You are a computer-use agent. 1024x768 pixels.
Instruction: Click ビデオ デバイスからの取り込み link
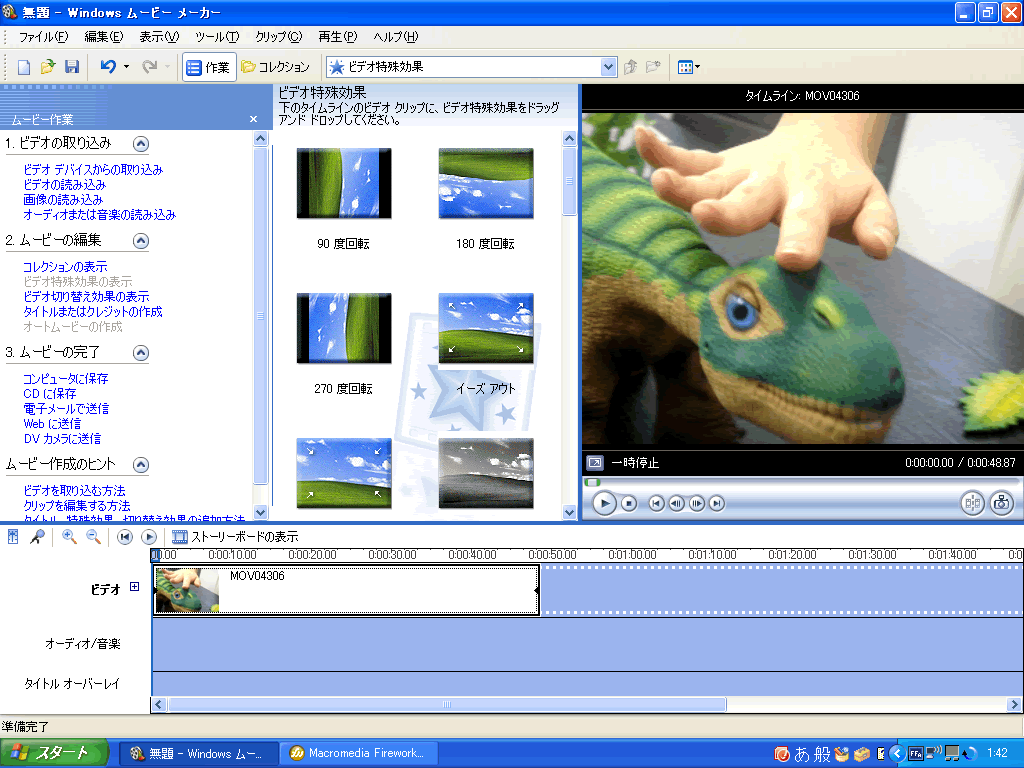tap(93, 170)
